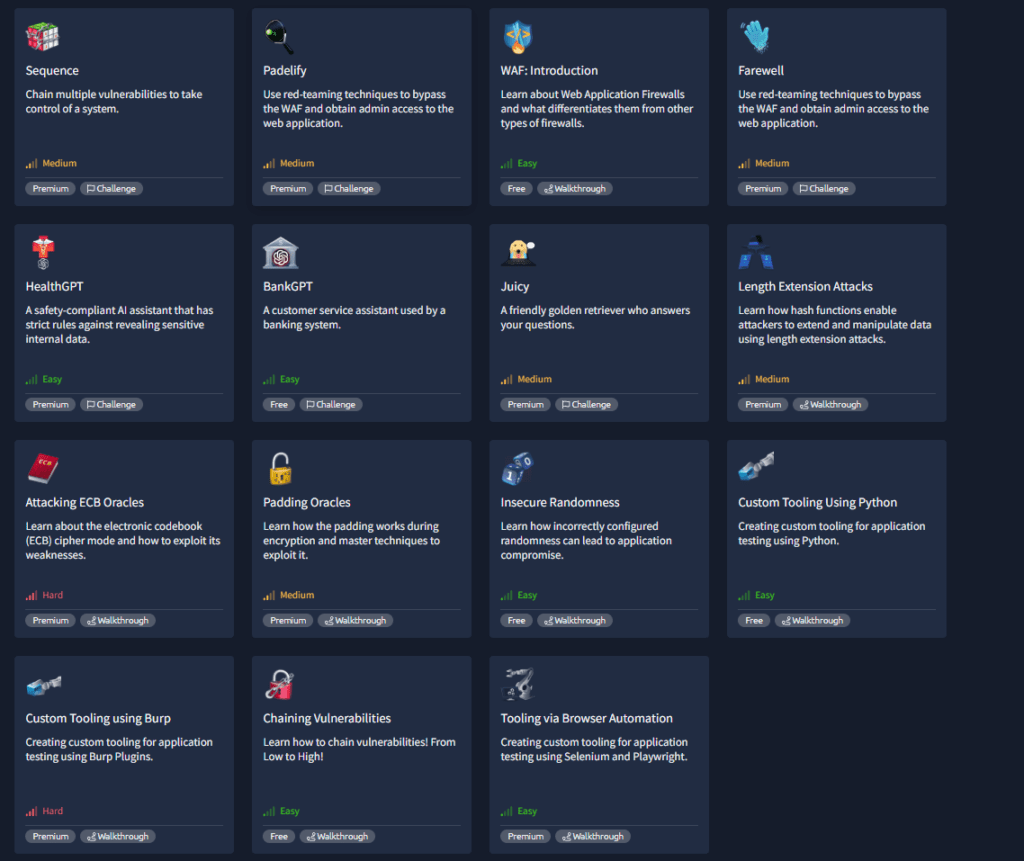
Task: Click the Premium tag on Juicy card
Action: click(x=525, y=405)
